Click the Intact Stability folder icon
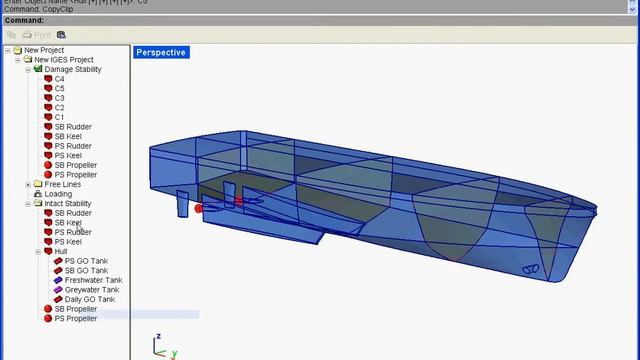Viewport: 640px width, 360px height. pos(38,203)
